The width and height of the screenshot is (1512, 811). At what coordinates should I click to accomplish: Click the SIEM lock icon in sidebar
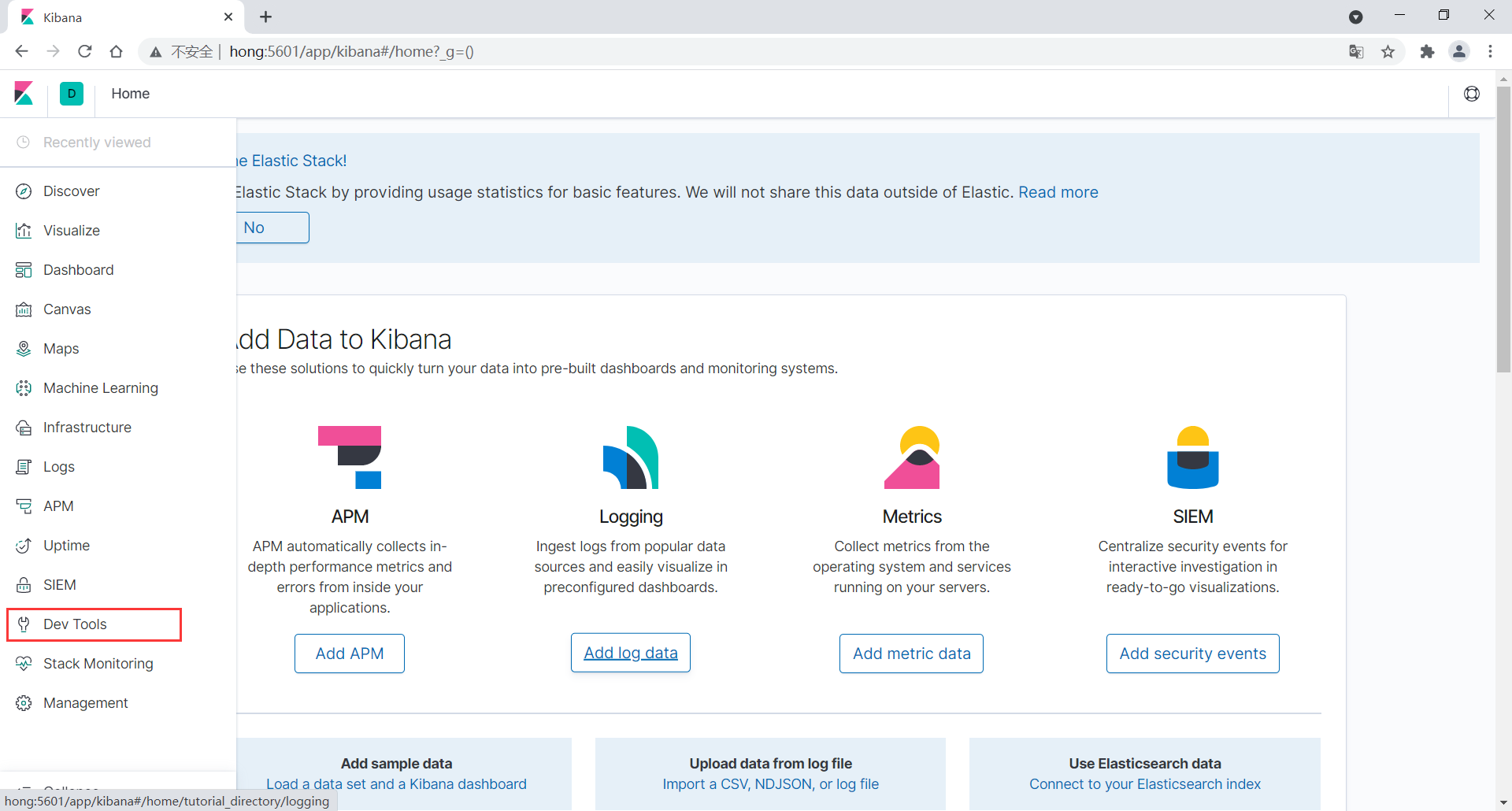[x=24, y=585]
